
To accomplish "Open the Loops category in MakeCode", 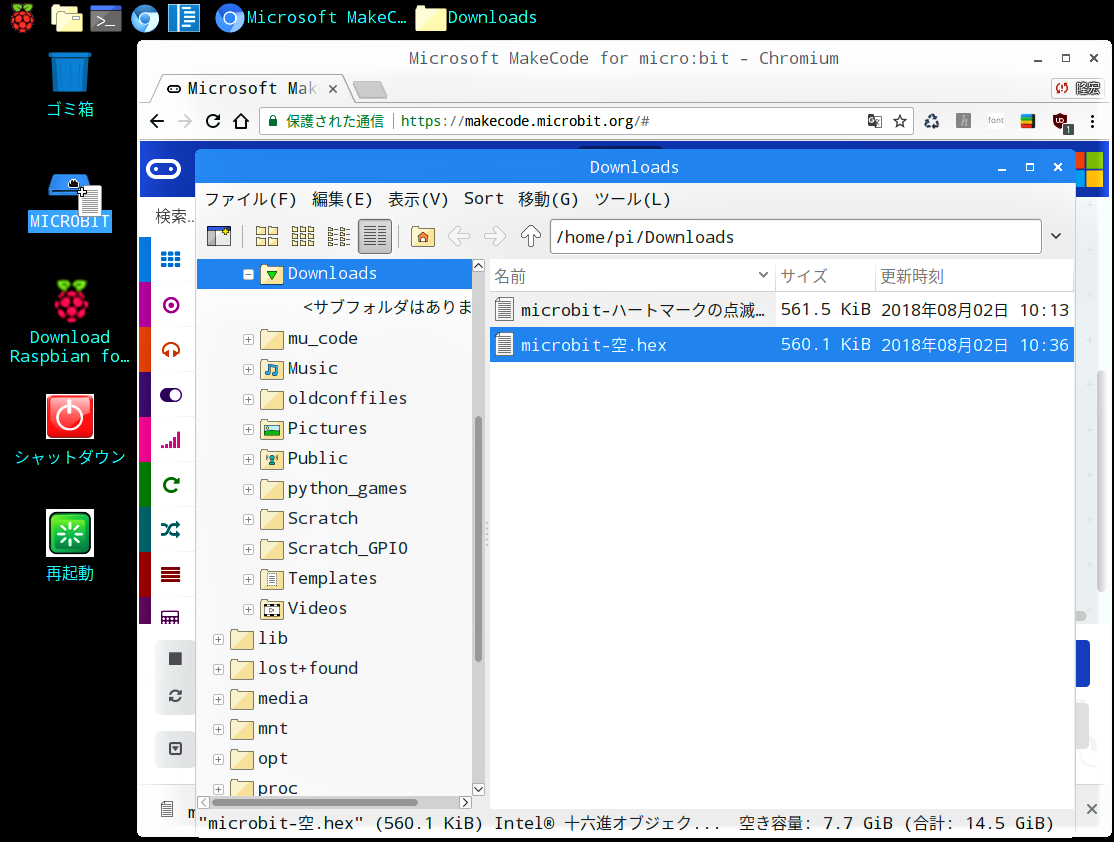I will 171,485.
